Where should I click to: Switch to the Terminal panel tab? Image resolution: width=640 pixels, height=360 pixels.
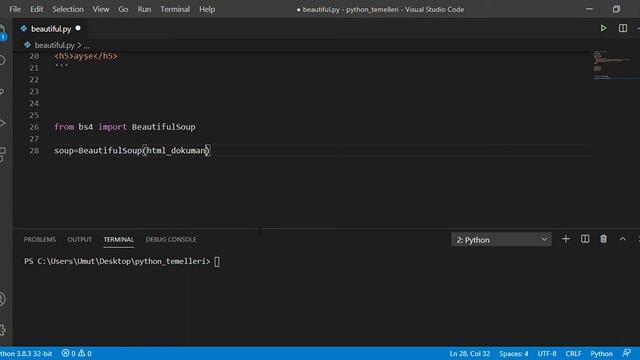118,240
